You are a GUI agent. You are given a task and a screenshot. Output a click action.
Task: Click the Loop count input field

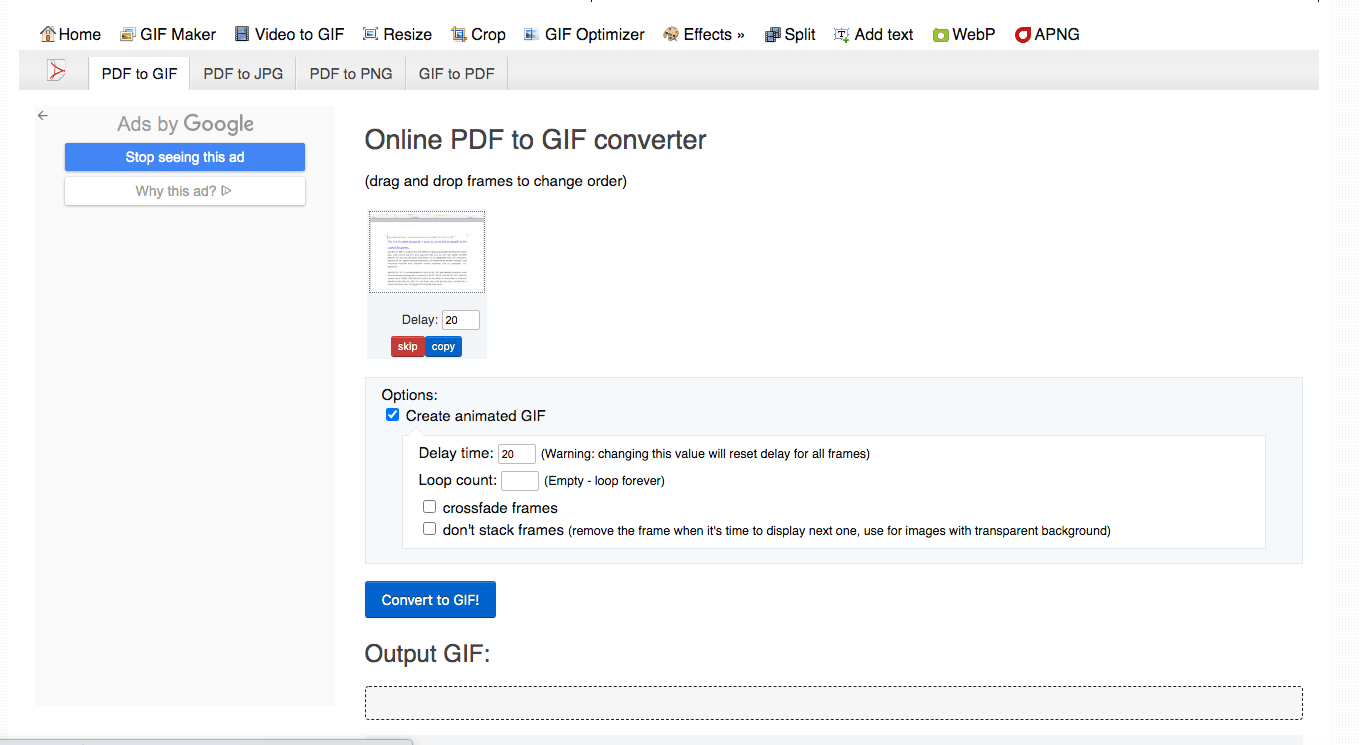[520, 481]
